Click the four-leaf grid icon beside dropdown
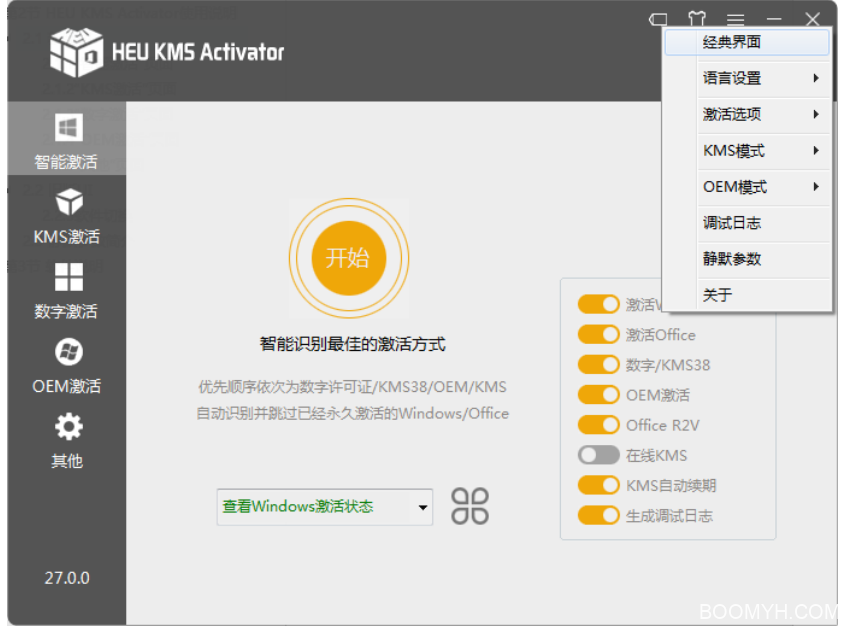Screen dimensions: 849x627 point(470,506)
